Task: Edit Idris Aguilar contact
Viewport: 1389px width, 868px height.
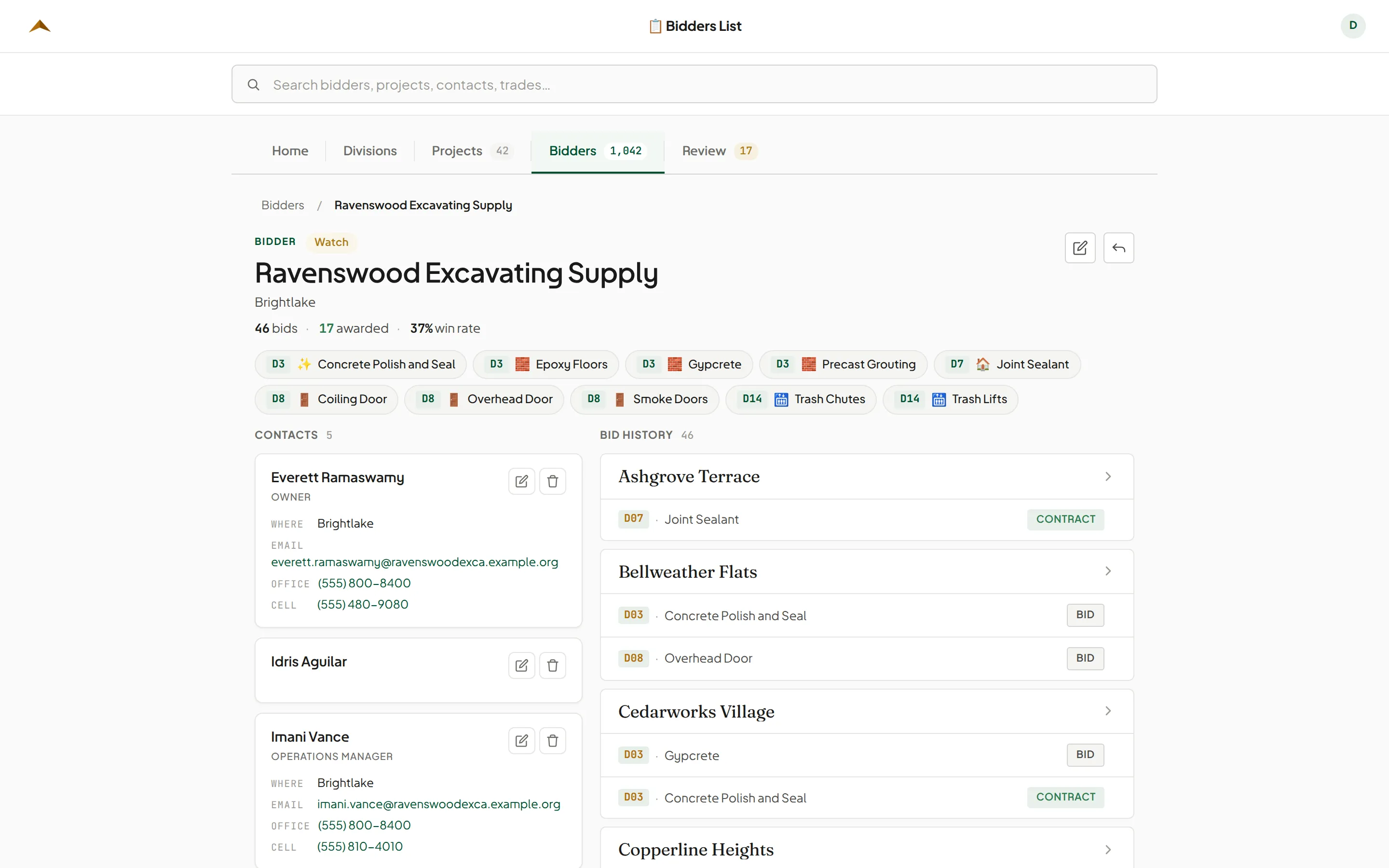Action: click(521, 665)
